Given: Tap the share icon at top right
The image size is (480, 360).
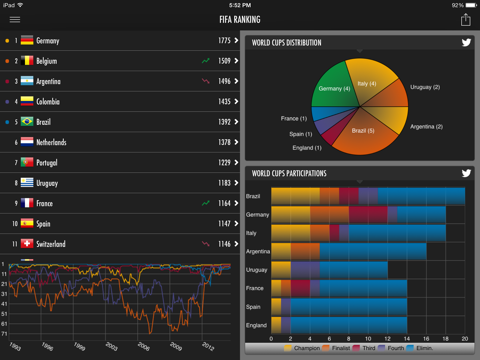Looking at the screenshot, I should (x=465, y=20).
